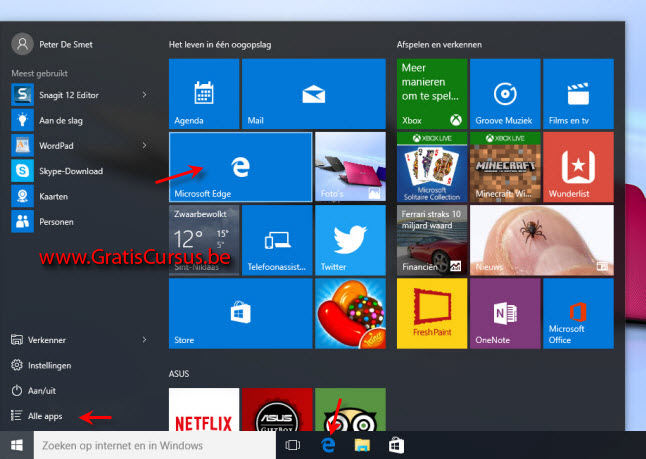646x459 pixels.
Task: Open the Xbox tile
Action: (432, 94)
